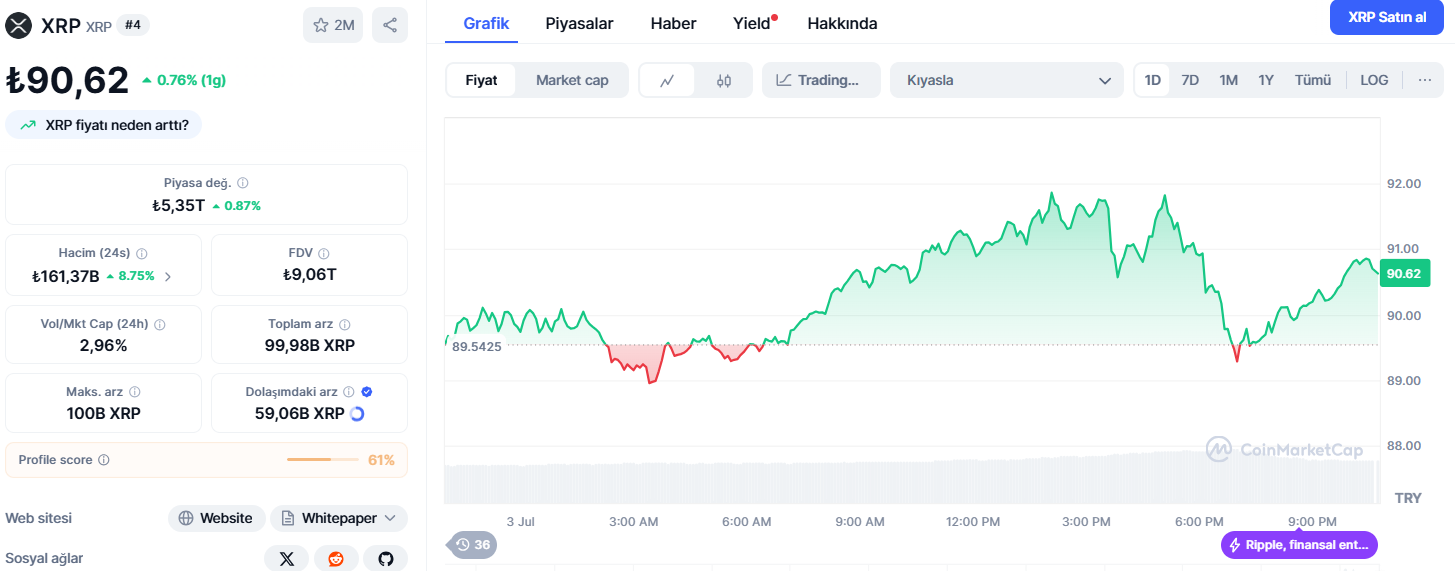Click the 89.5425 opening price label

[476, 346]
